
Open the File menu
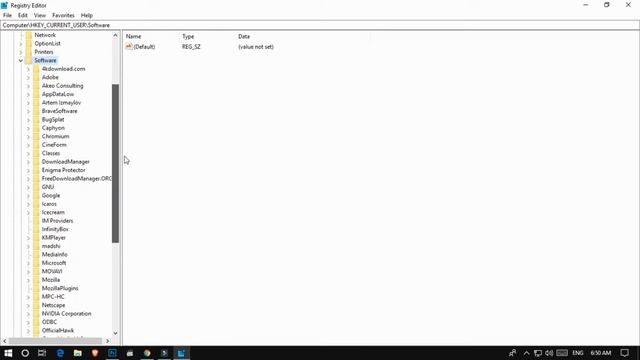7,15
